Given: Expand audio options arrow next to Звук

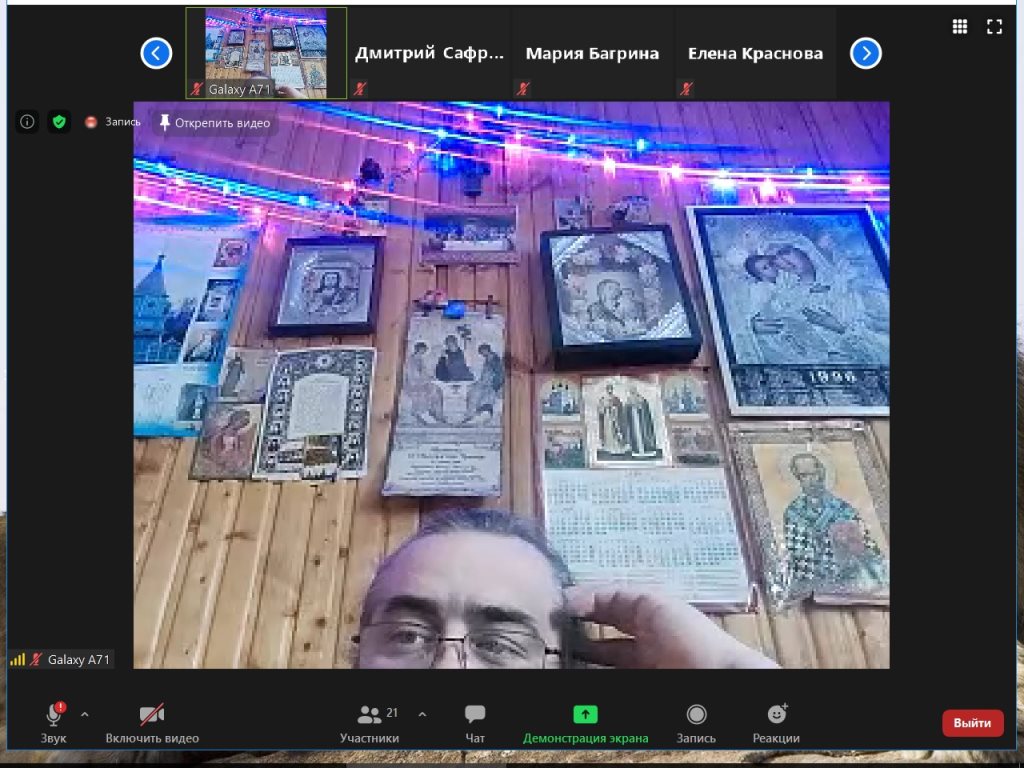Looking at the screenshot, I should [85, 714].
